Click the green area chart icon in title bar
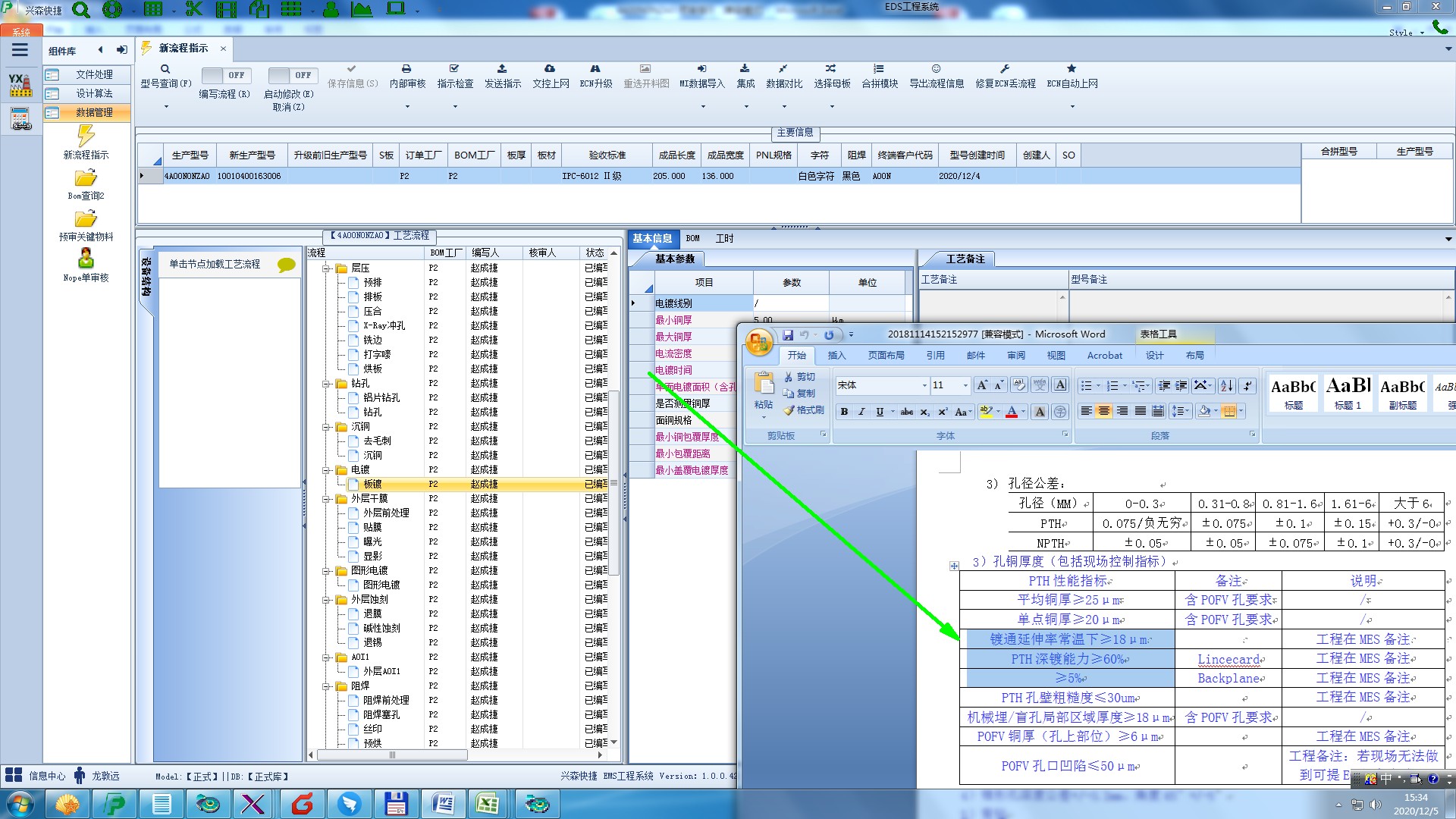 (362, 10)
